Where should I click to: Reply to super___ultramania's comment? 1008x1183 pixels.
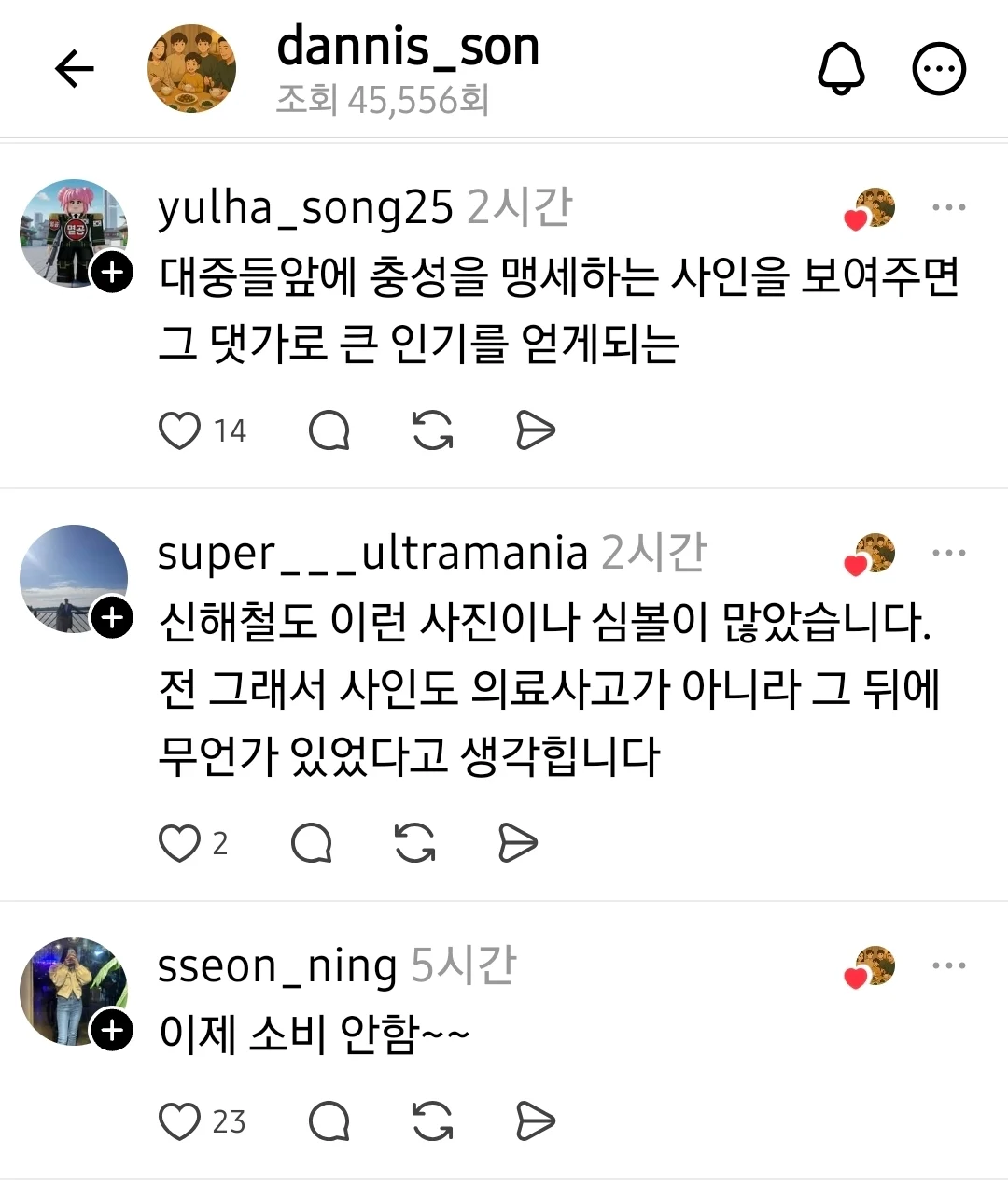pos(312,843)
